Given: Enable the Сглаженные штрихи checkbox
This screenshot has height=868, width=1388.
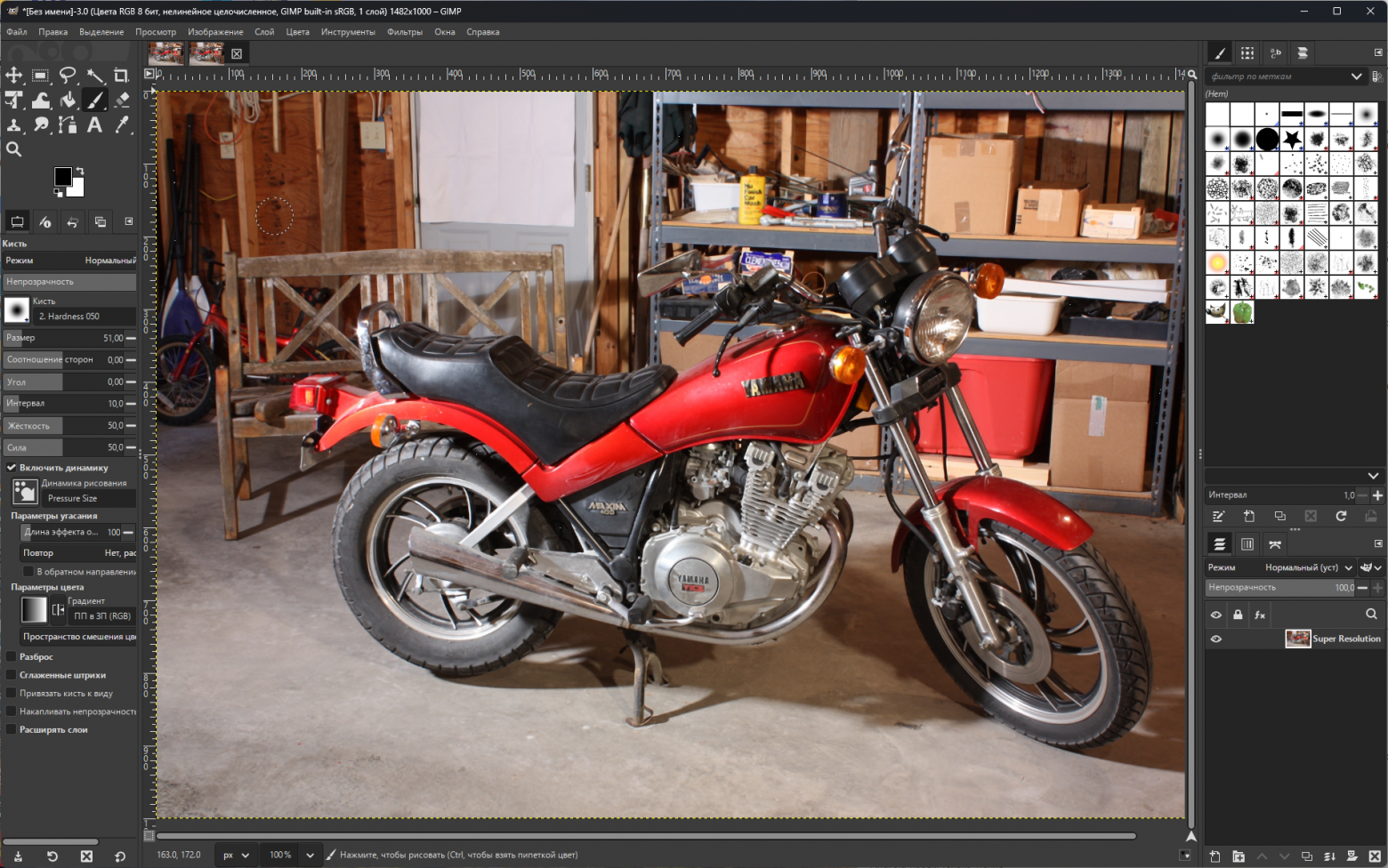Looking at the screenshot, I should pyautogui.click(x=12, y=675).
